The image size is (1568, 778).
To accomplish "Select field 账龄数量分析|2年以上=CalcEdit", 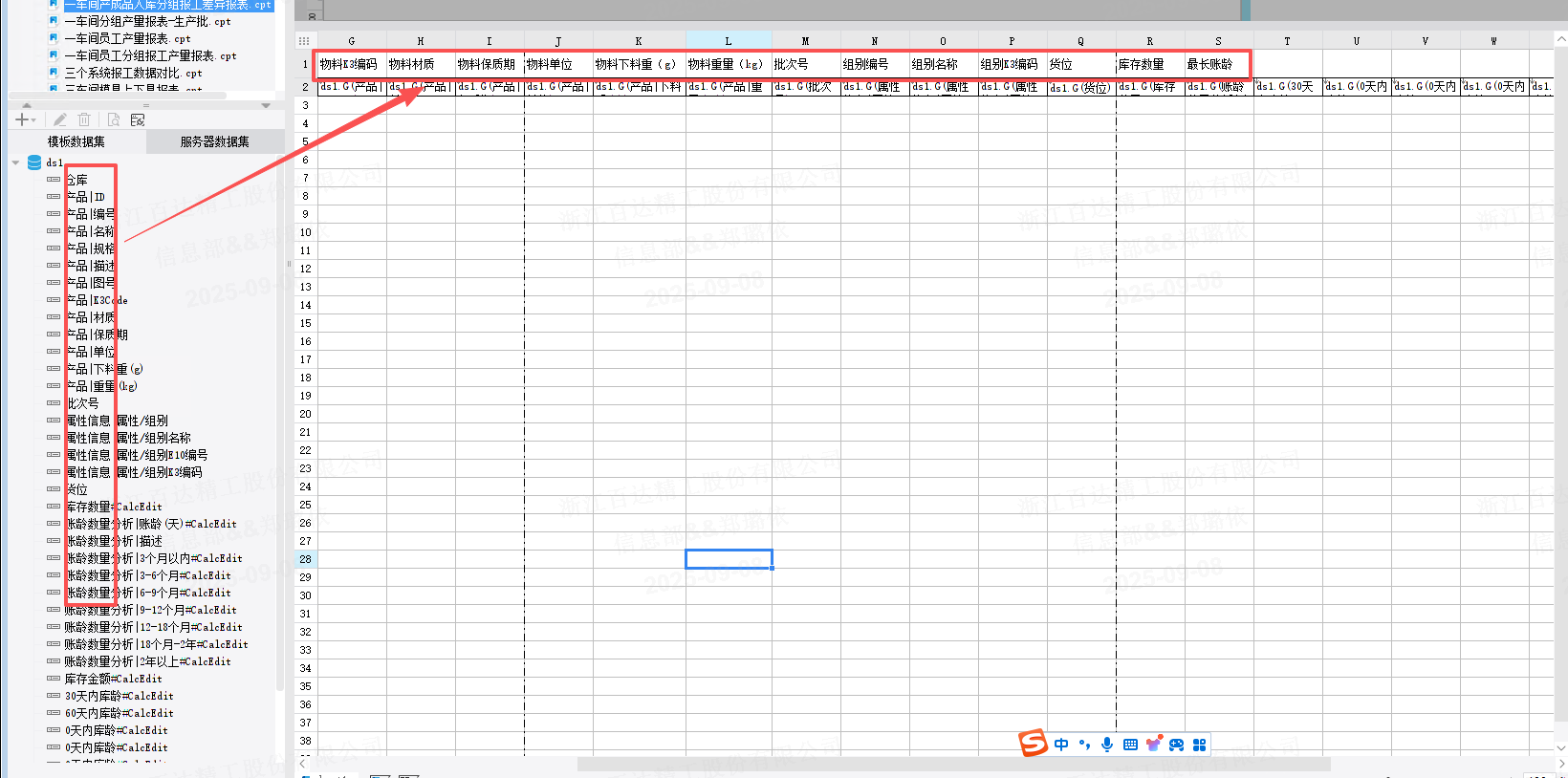I will click(x=147, y=661).
